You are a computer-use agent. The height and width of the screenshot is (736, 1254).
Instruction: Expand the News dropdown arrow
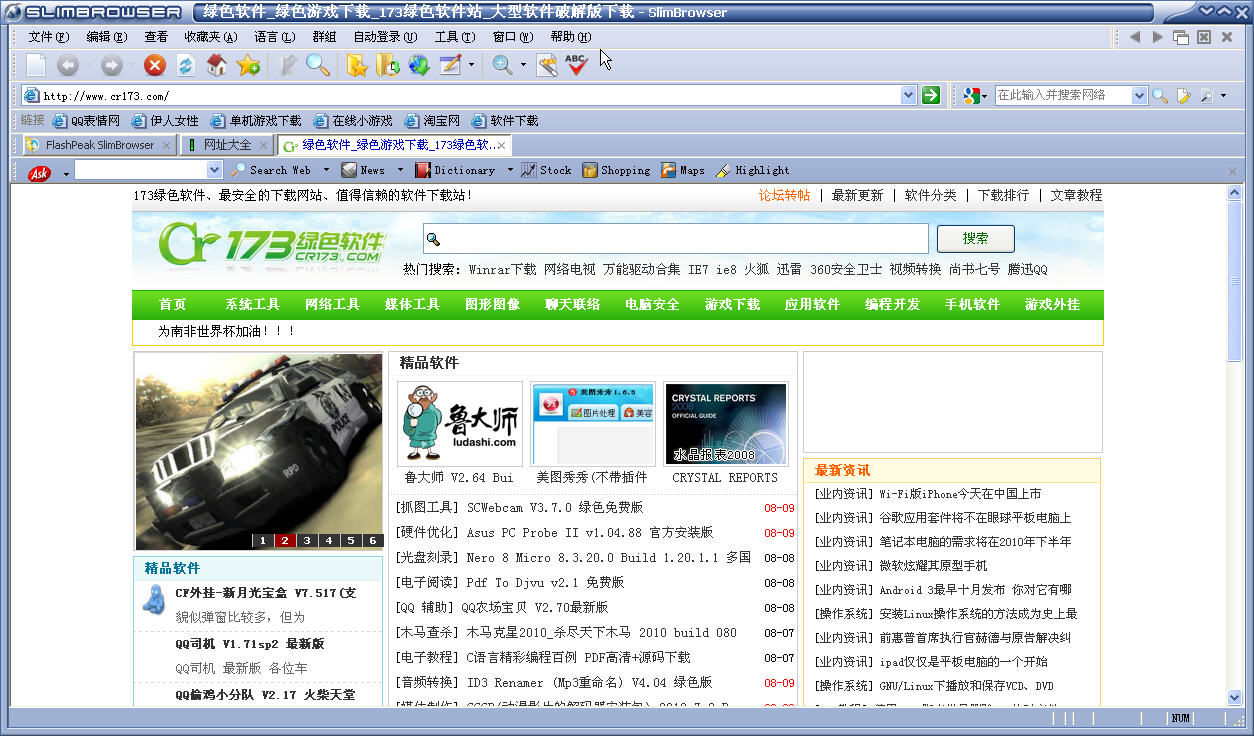[x=400, y=171]
